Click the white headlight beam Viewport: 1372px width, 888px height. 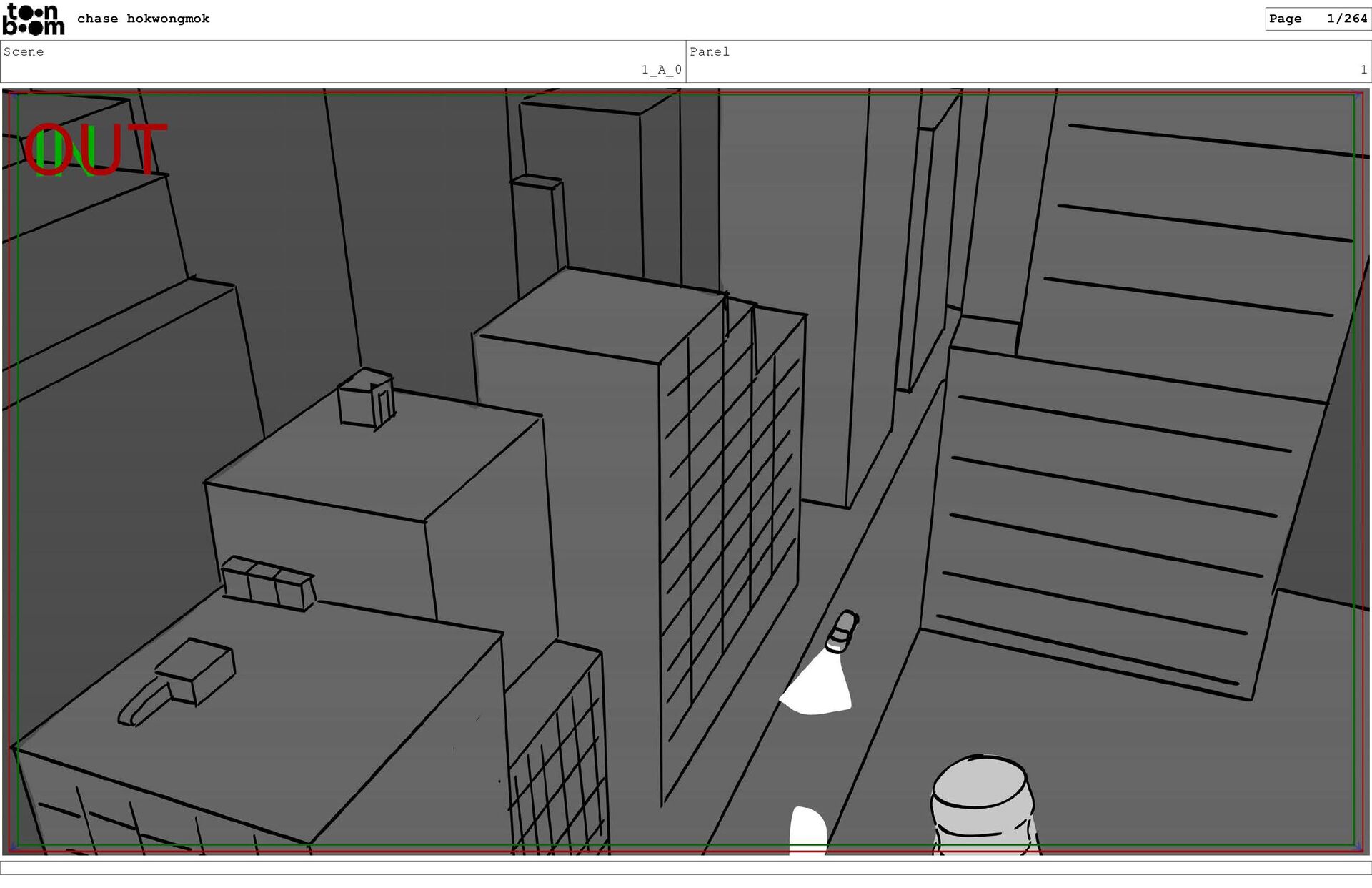tap(820, 687)
